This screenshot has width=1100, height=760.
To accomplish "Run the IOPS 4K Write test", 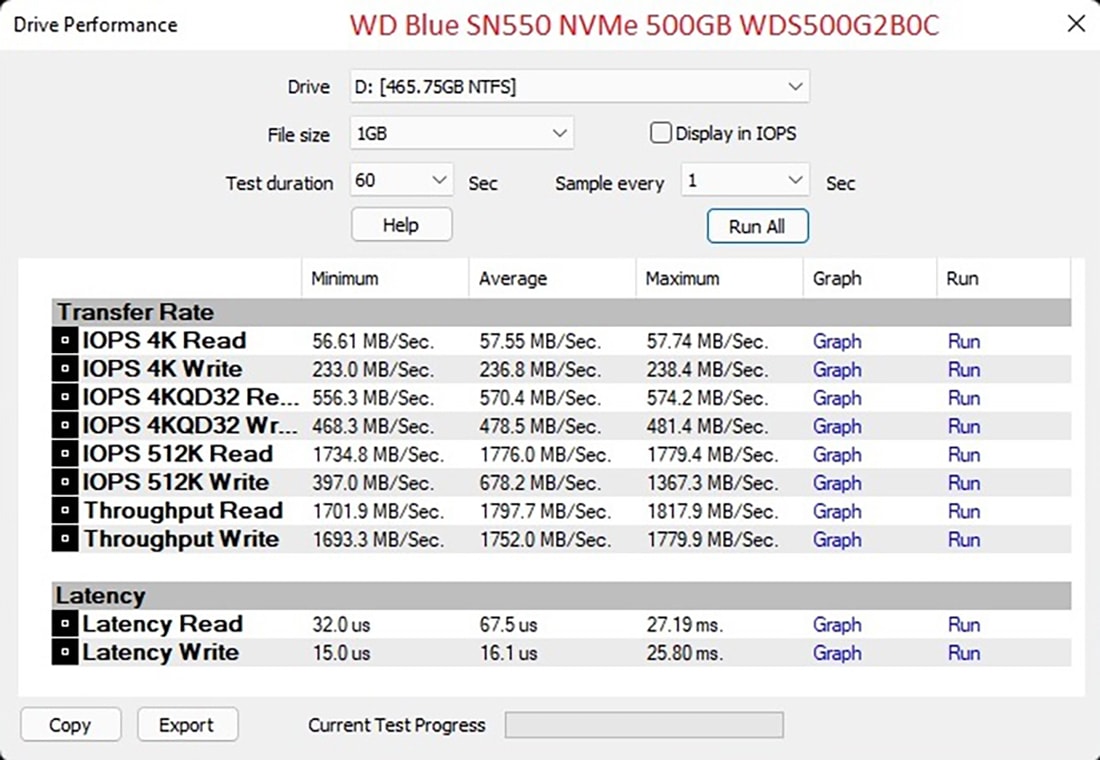I will 964,369.
